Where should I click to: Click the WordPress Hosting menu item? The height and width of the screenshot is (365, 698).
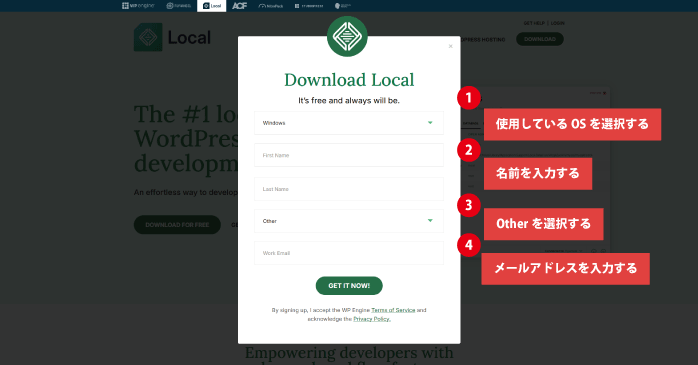(483, 40)
